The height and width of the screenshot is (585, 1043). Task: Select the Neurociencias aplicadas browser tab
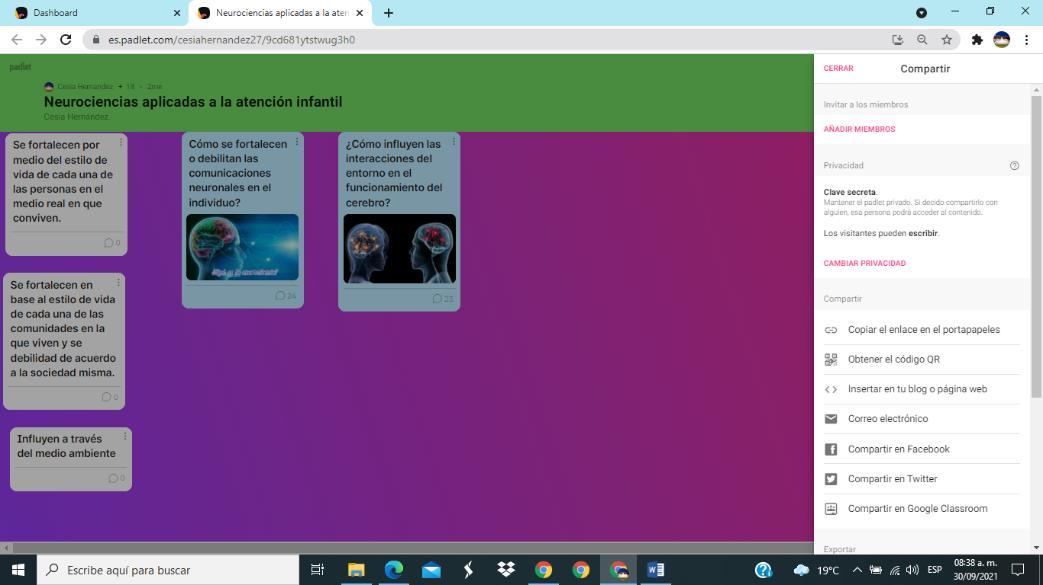[282, 13]
